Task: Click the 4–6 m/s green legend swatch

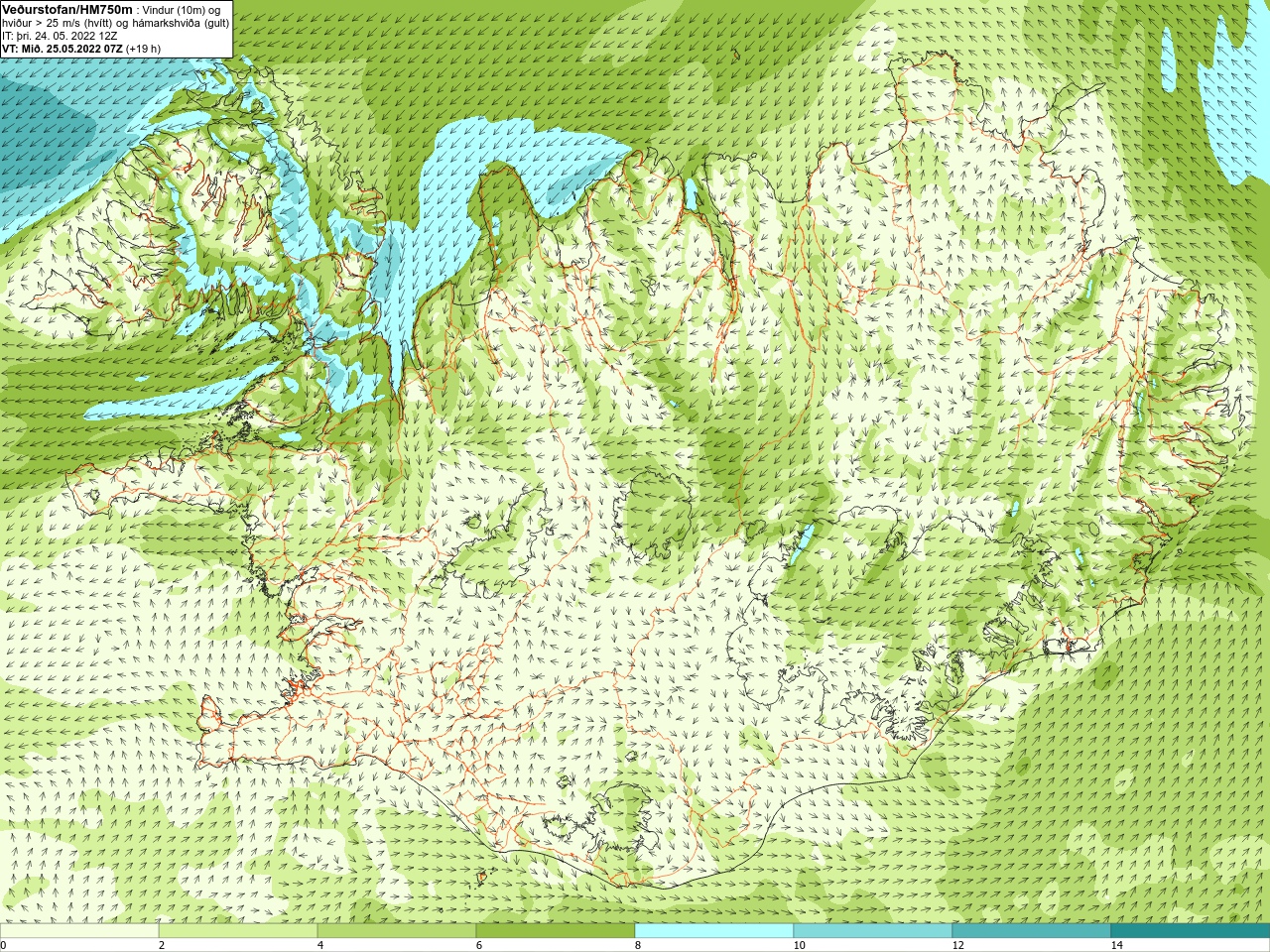Action: [x=397, y=931]
